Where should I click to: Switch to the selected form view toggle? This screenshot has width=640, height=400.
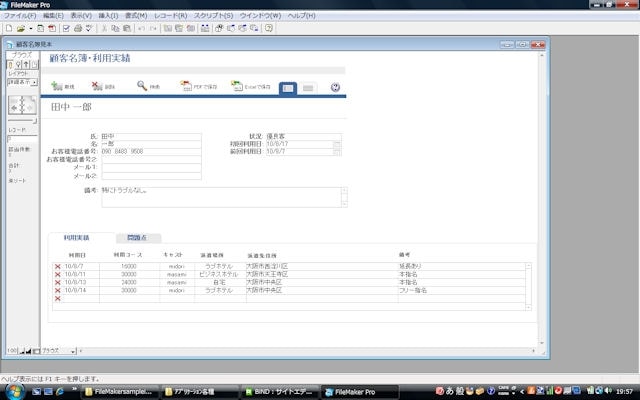pyautogui.click(x=287, y=88)
